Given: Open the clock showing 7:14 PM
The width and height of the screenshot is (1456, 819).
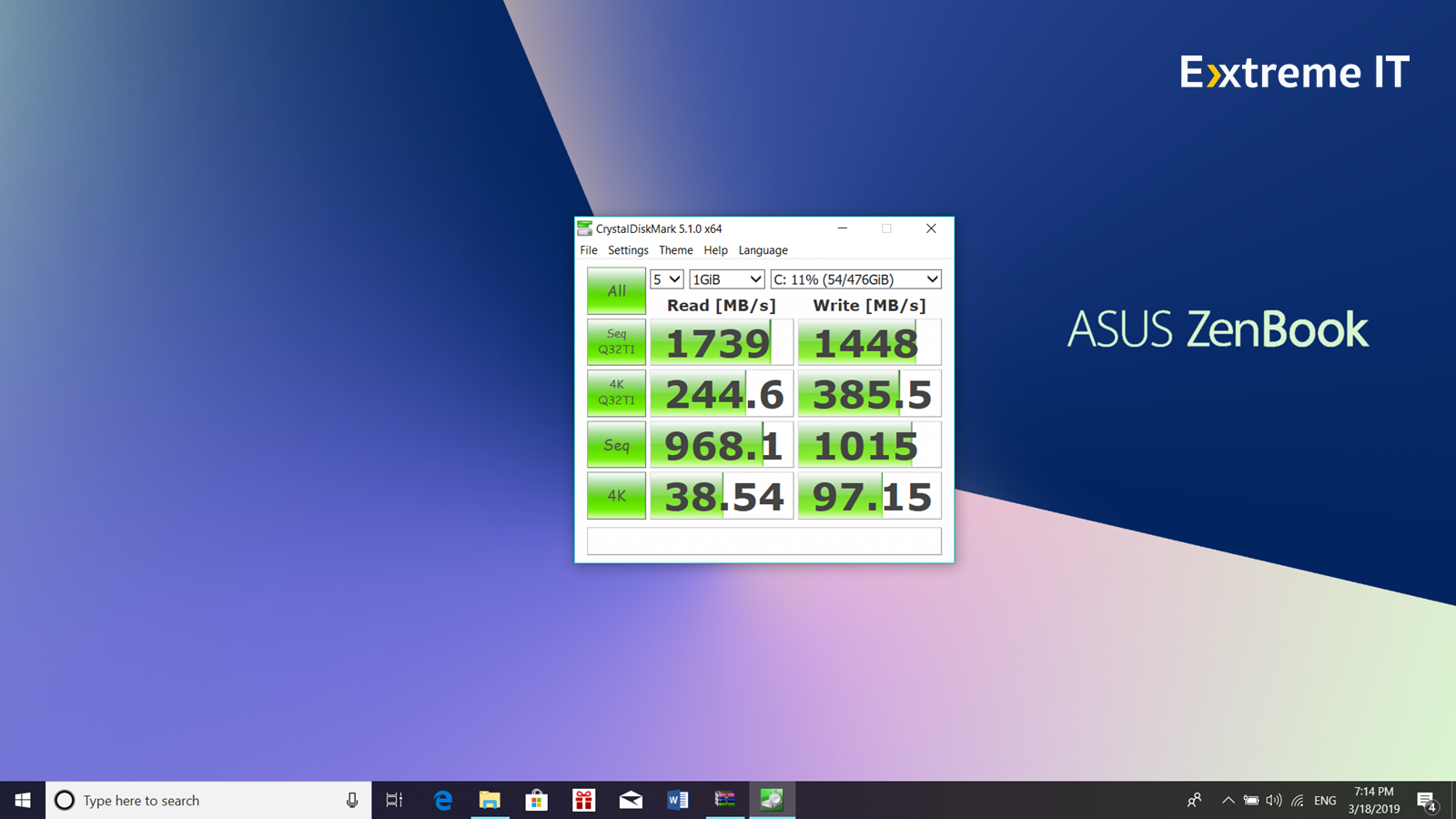Looking at the screenshot, I should point(1374,800).
